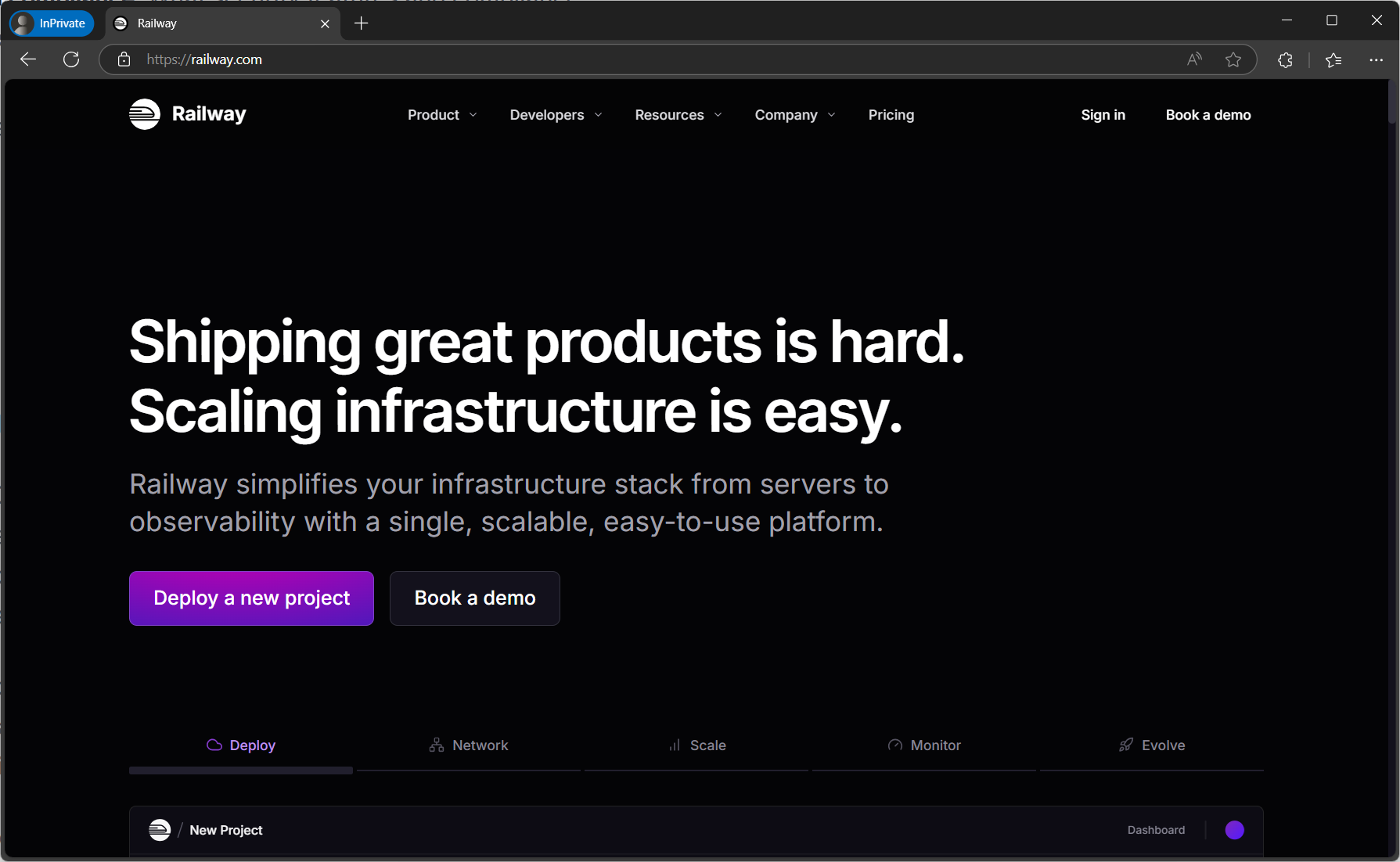Viewport: 1400px width, 862px height.
Task: Expand the Company menu
Action: coord(795,115)
